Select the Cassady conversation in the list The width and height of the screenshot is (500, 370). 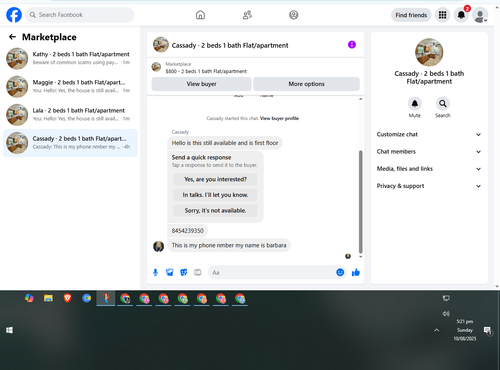(x=70, y=143)
